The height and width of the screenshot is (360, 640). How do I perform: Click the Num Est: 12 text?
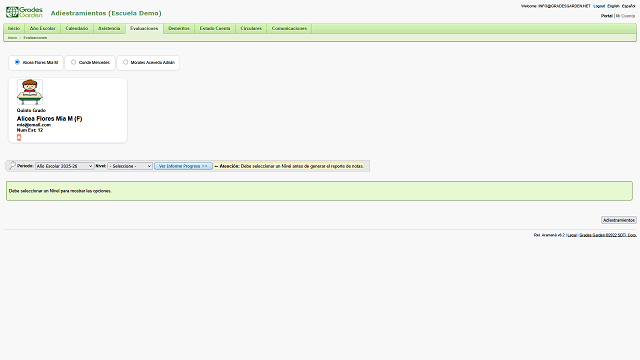click(x=29, y=130)
